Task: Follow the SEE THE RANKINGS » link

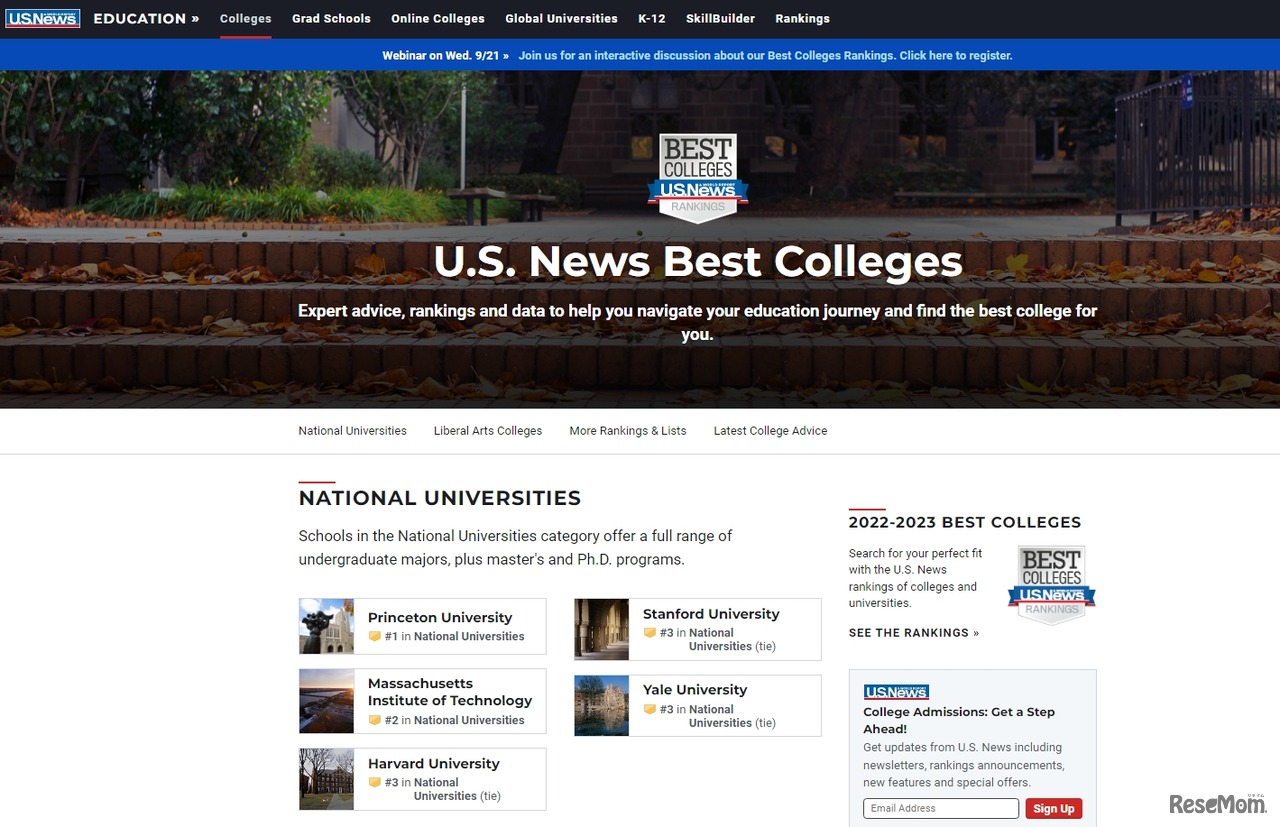Action: coord(914,633)
